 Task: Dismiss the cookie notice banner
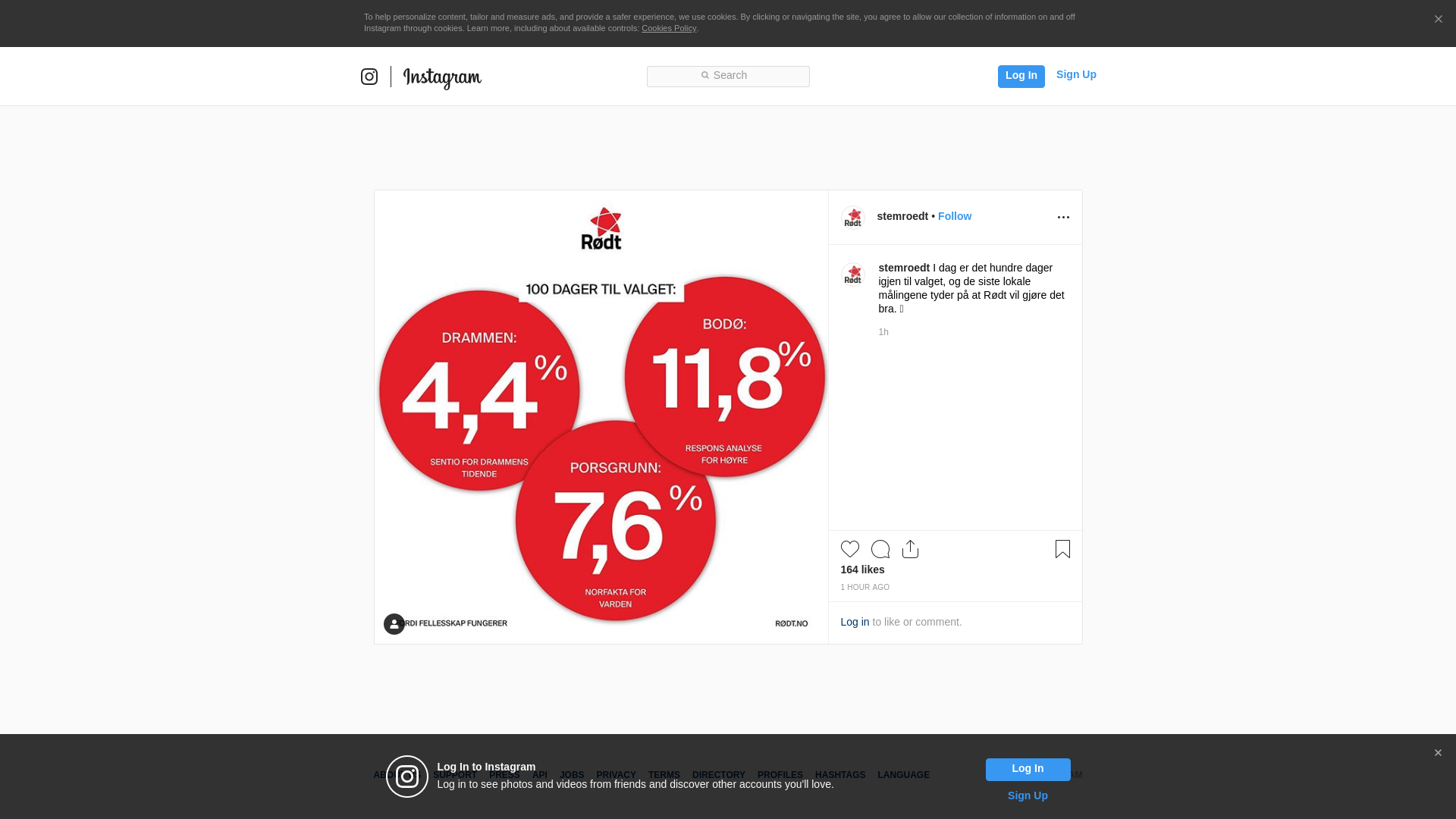1438,20
